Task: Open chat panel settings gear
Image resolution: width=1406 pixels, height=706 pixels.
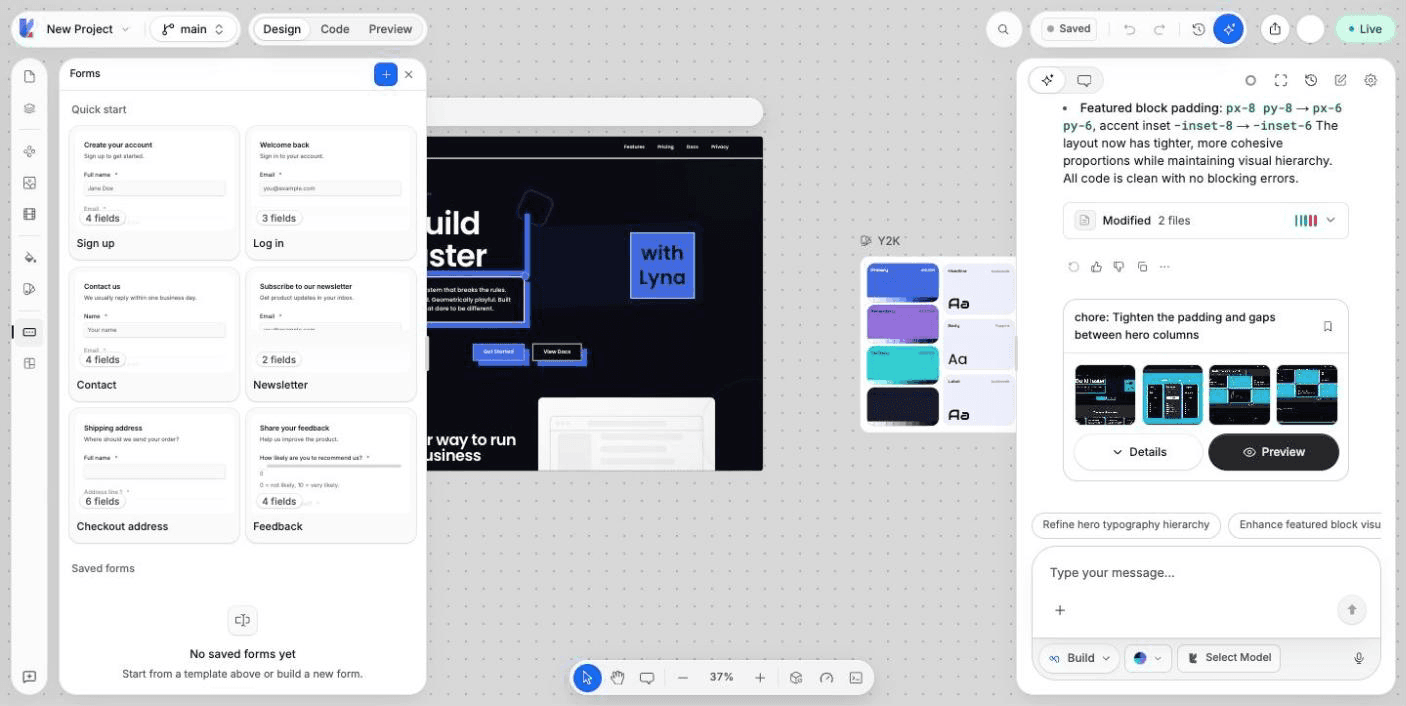Action: click(1371, 80)
